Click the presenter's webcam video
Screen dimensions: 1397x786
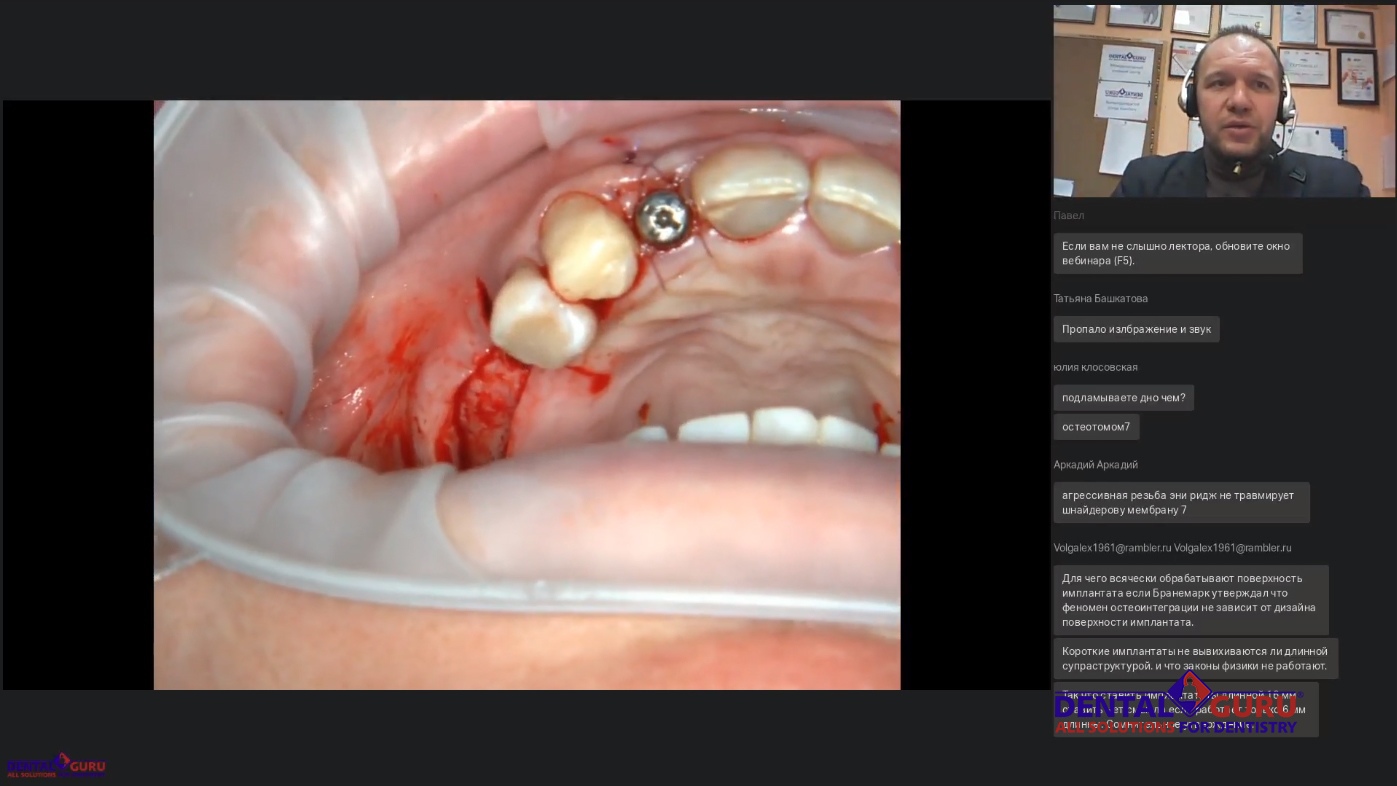pyautogui.click(x=1223, y=101)
